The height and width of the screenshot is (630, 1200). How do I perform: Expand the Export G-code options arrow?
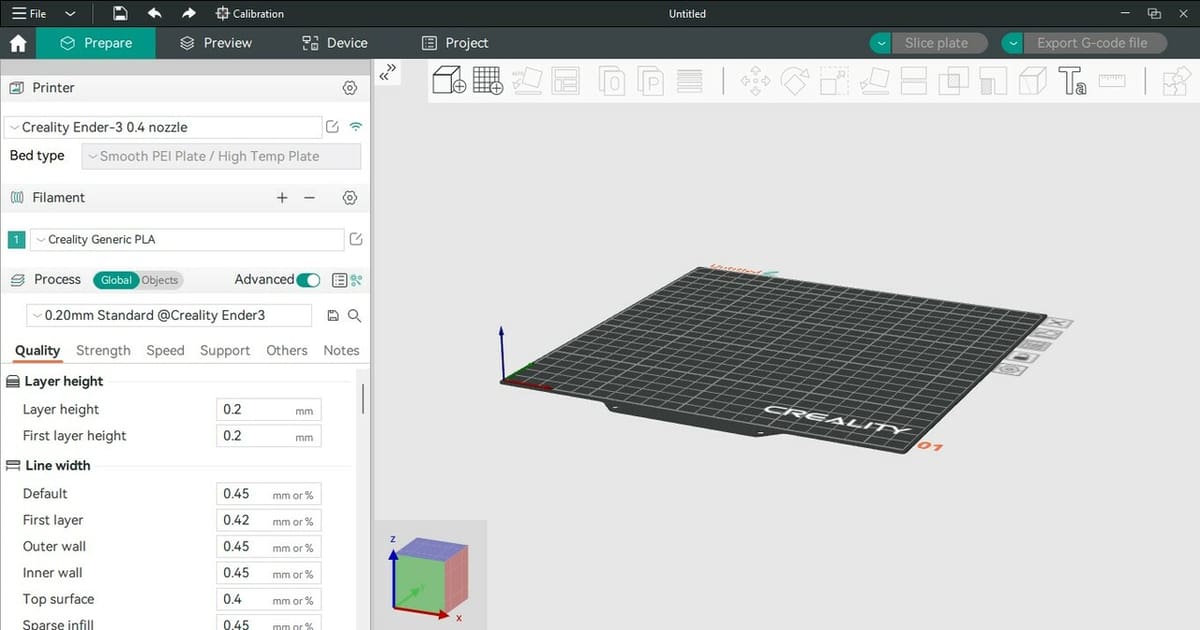(x=1012, y=43)
